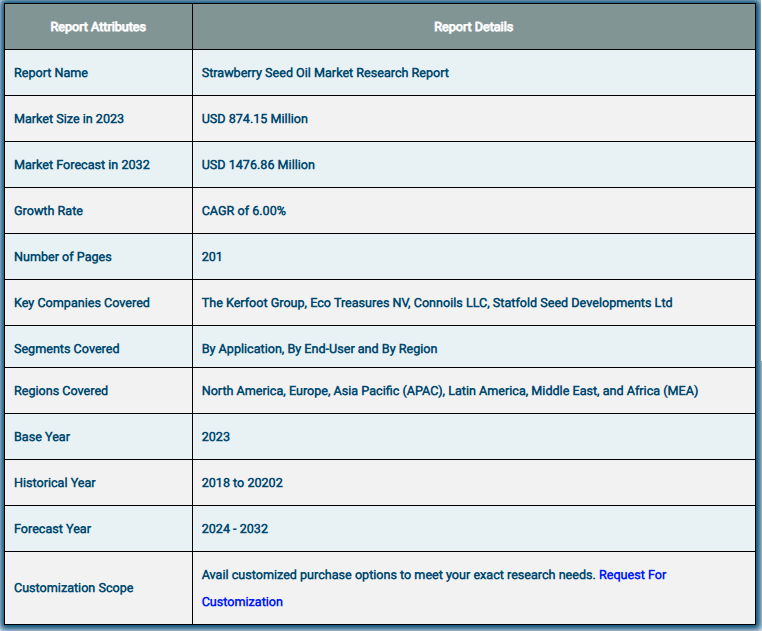Select the Number of Pages label
This screenshot has width=762, height=631.
pyautogui.click(x=63, y=257)
